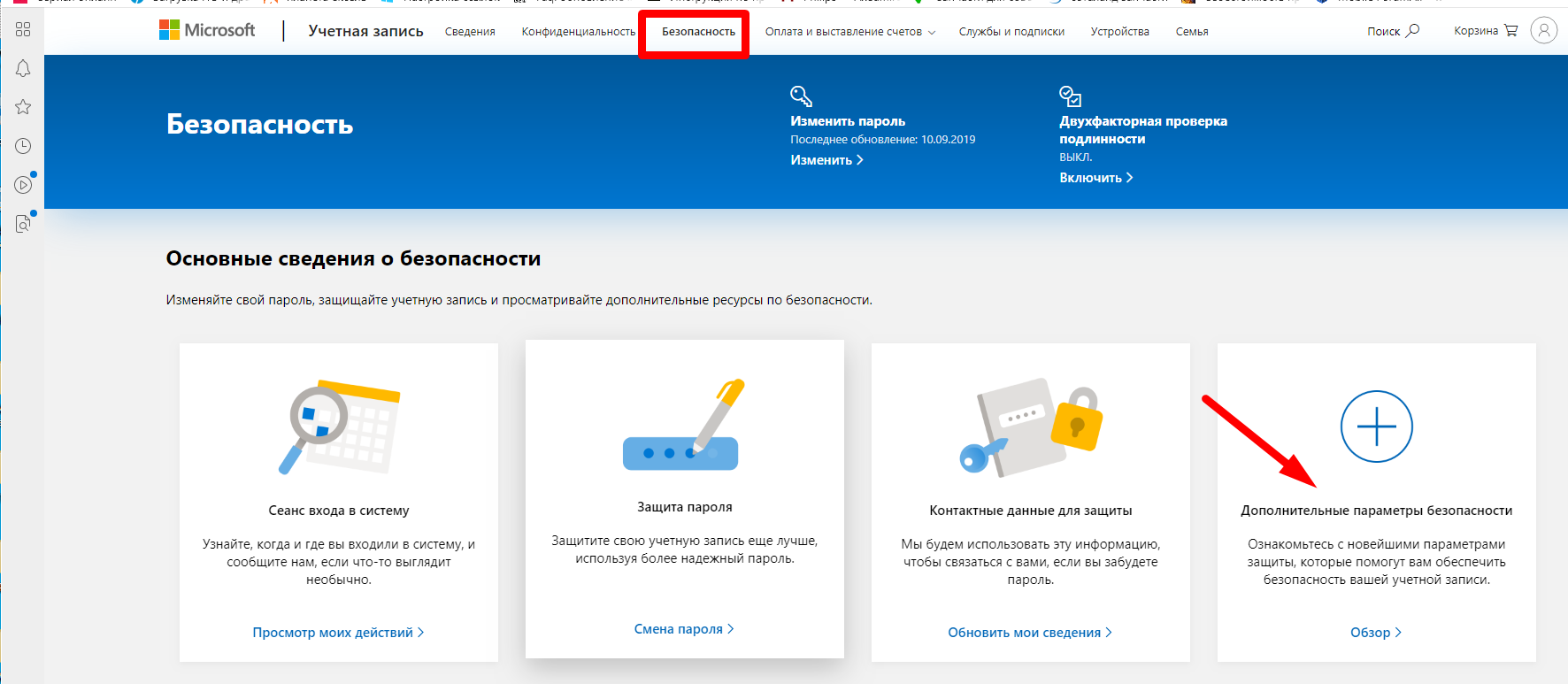Open bookmarks star in the sidebar
The width and height of the screenshot is (1568, 684).
[x=23, y=107]
